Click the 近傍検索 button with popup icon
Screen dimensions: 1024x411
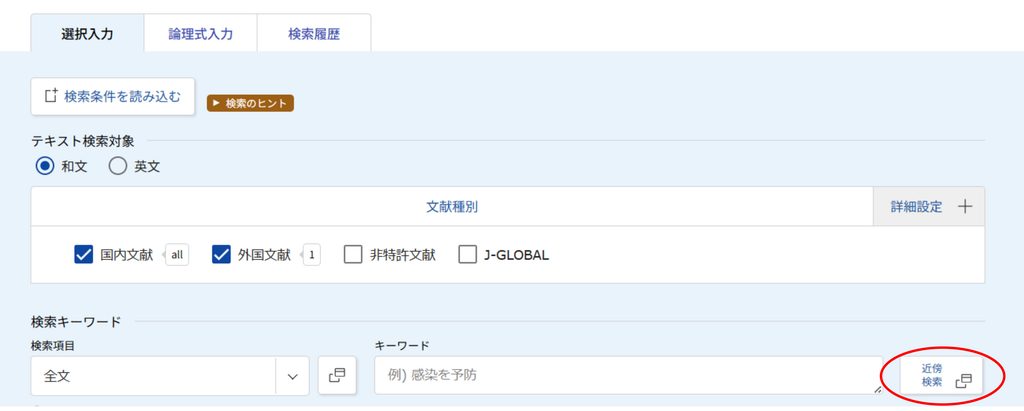(942, 376)
